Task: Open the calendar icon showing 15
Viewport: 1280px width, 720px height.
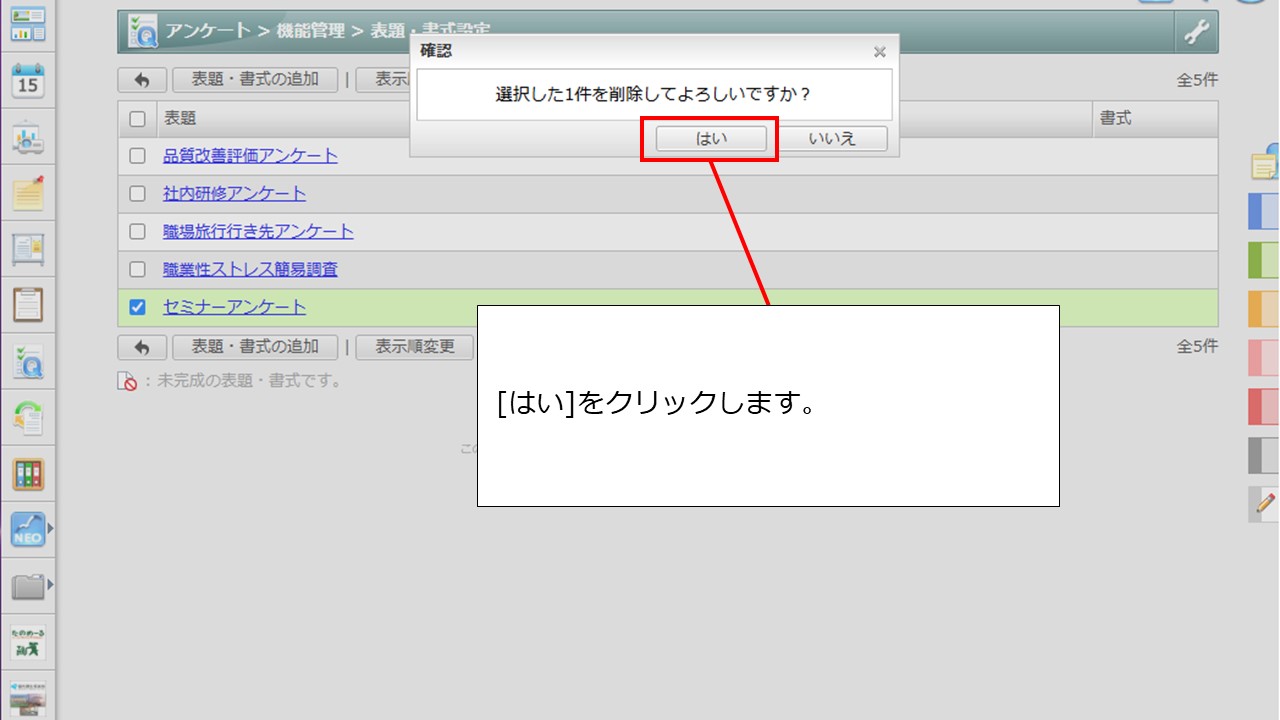Action: tap(28, 81)
